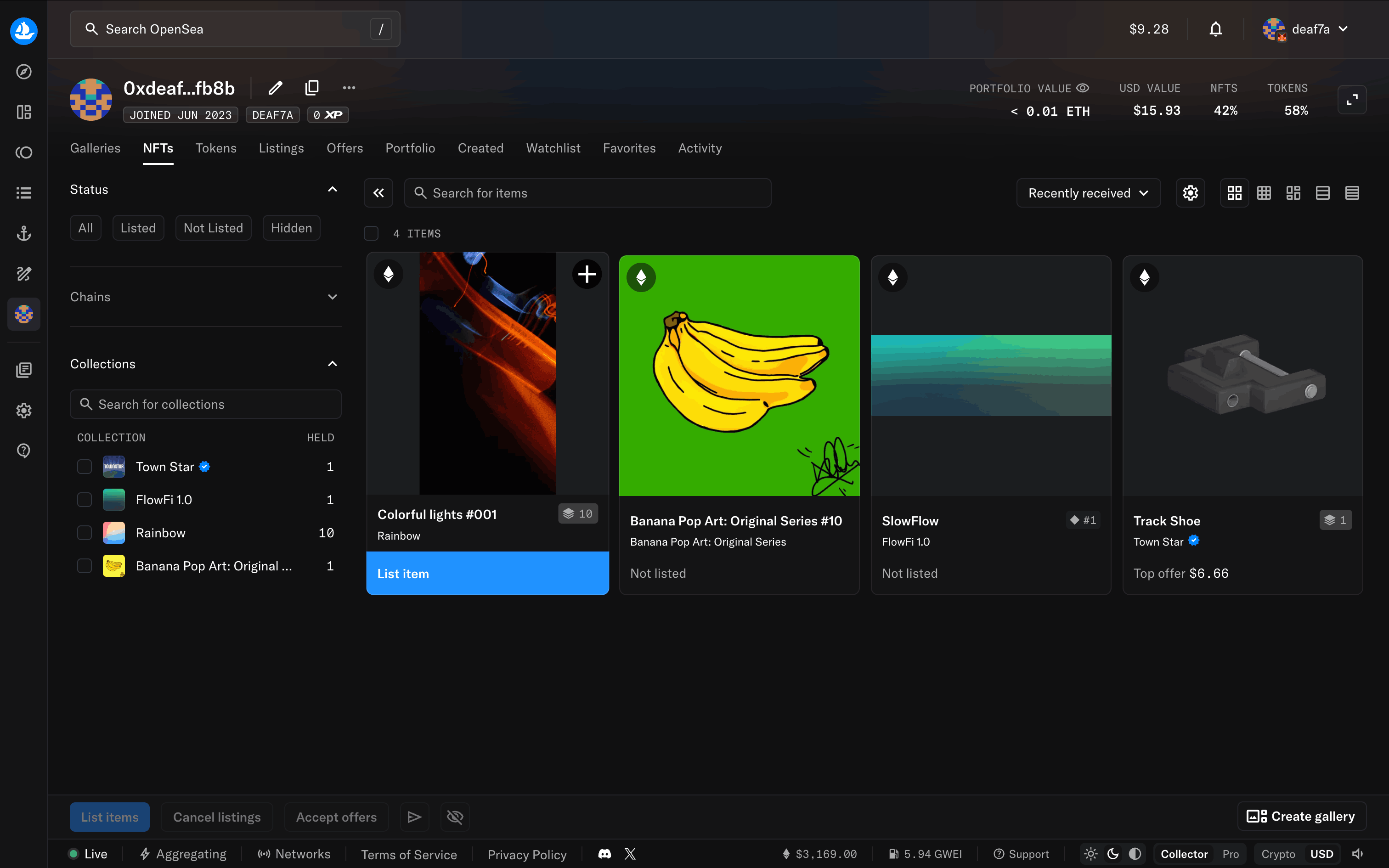This screenshot has width=1389, height=868.
Task: Click the Search for items field
Action: tap(587, 193)
